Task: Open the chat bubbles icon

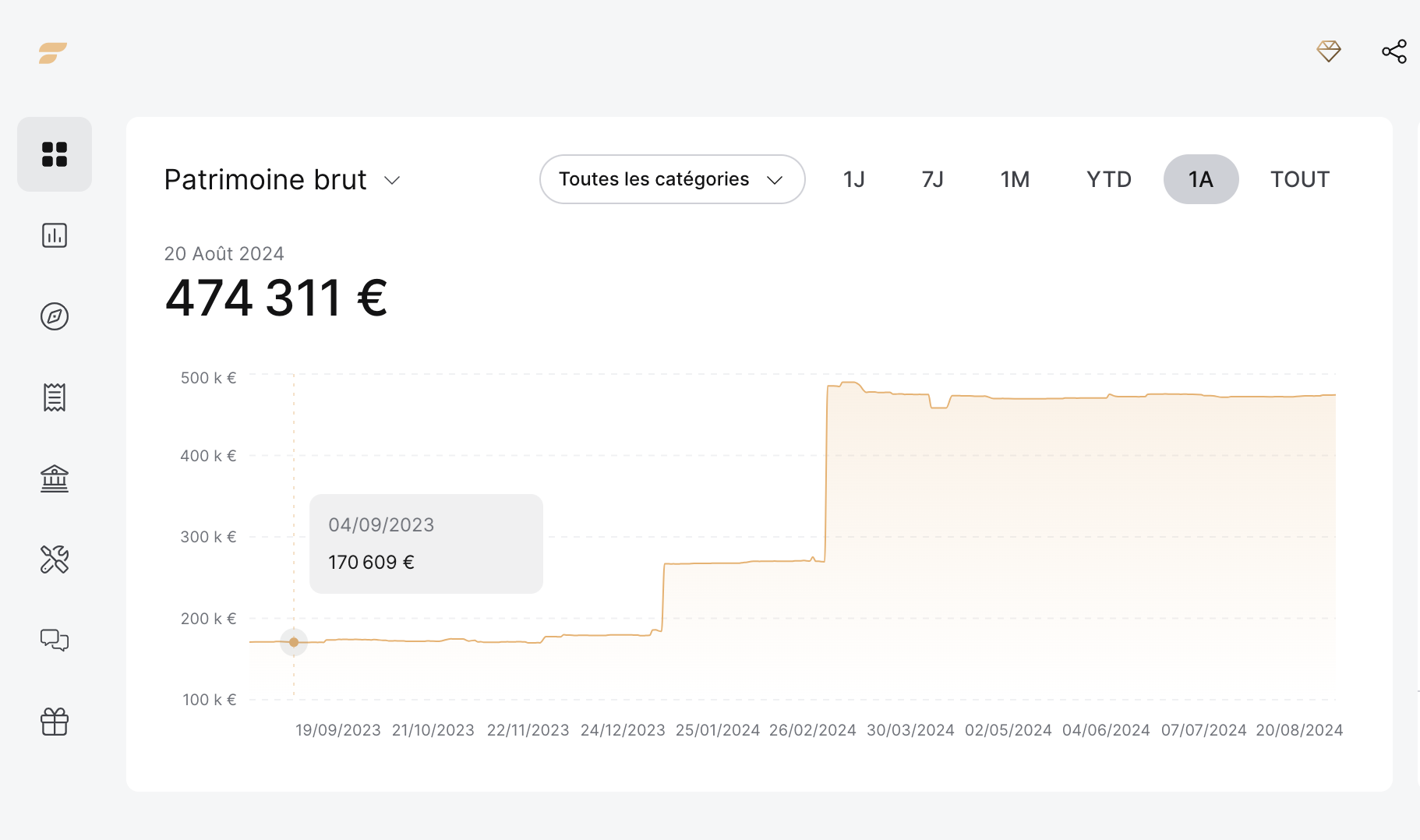Action: [x=55, y=641]
